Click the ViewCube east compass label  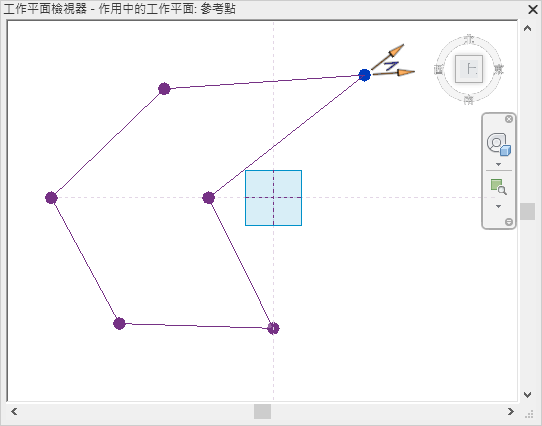[x=498, y=70]
